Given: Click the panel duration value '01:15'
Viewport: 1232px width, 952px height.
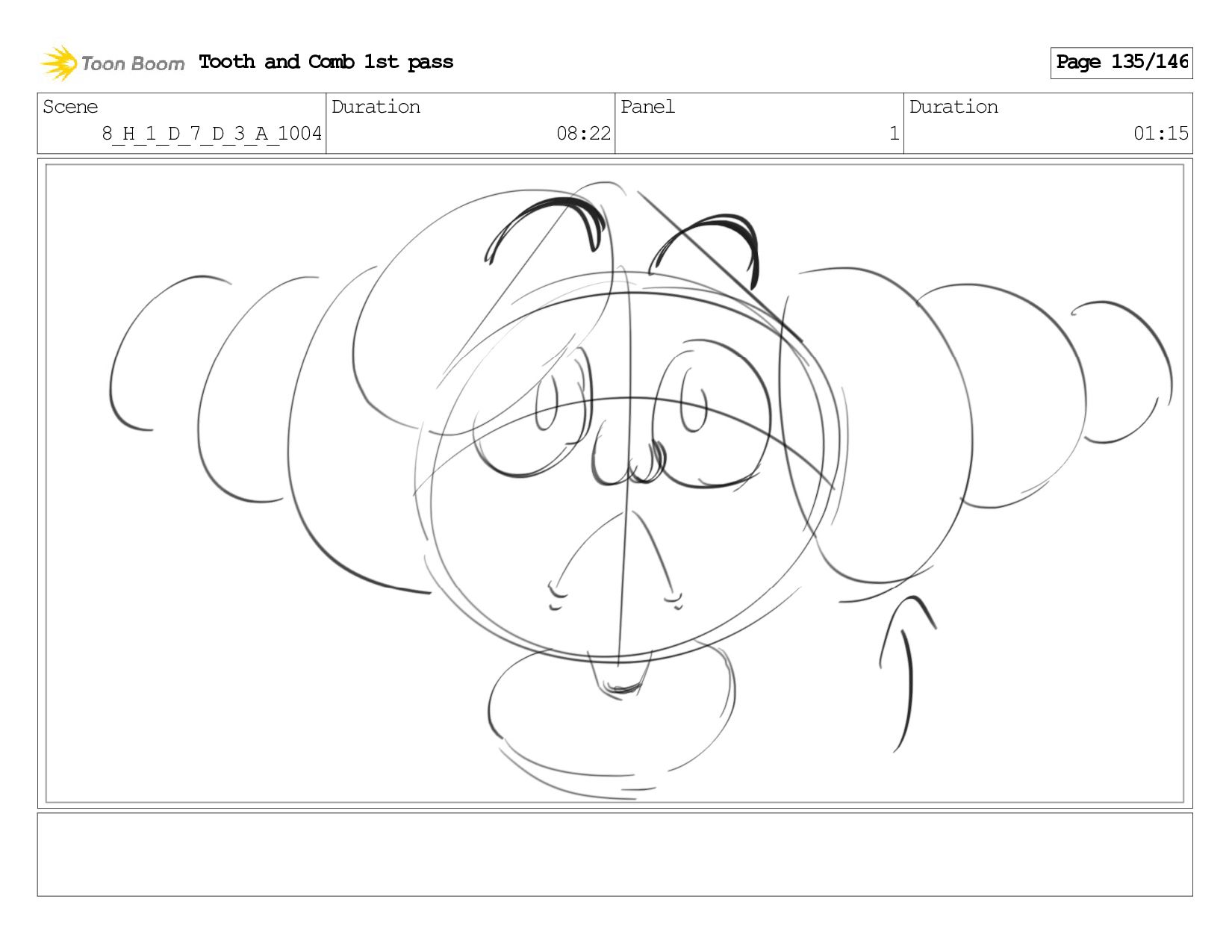Looking at the screenshot, I should (1160, 134).
